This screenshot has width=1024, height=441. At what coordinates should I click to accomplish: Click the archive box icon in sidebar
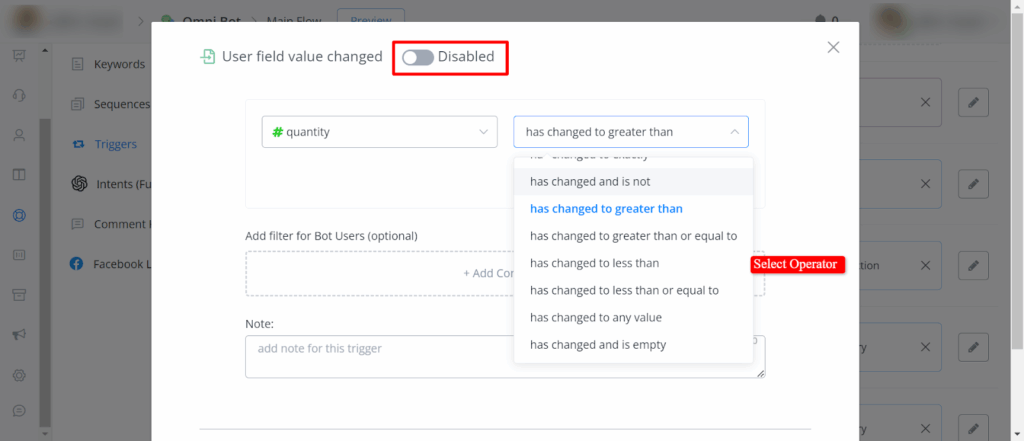click(18, 294)
